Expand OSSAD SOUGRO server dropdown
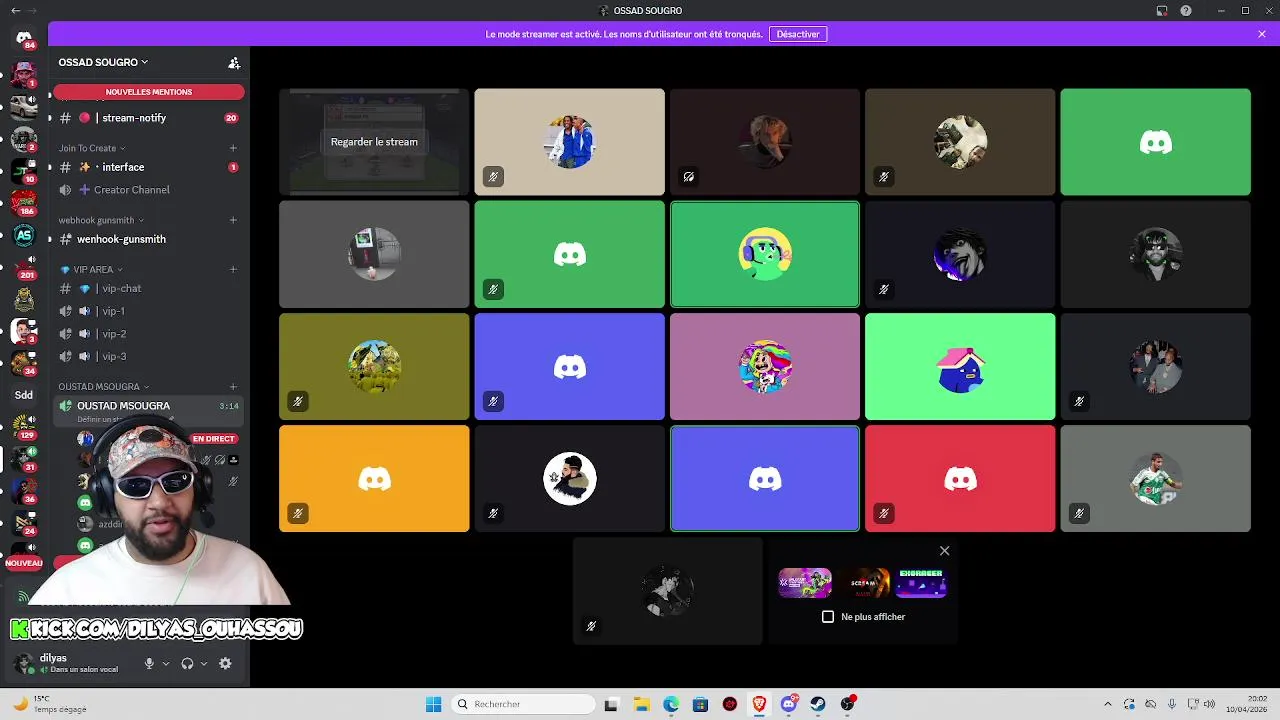The height and width of the screenshot is (720, 1280). tap(103, 62)
